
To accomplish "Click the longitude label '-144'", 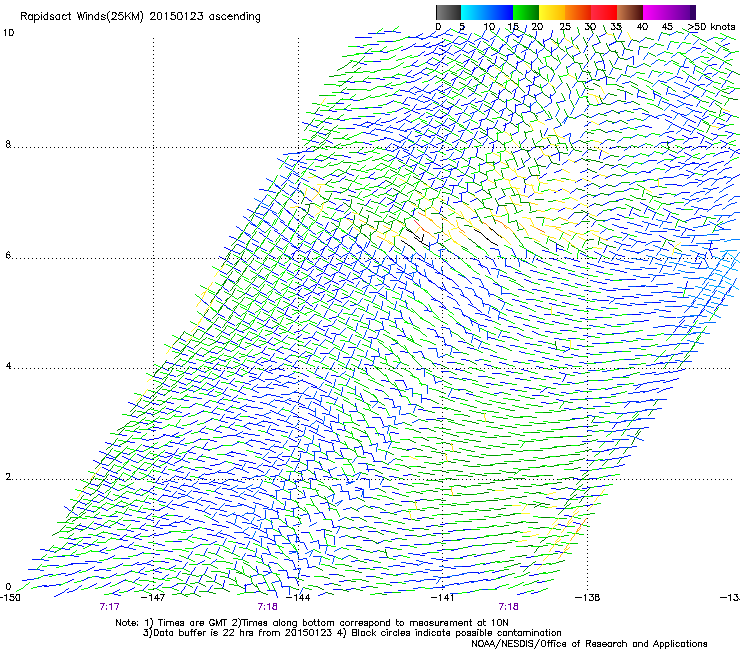I will point(298,598).
